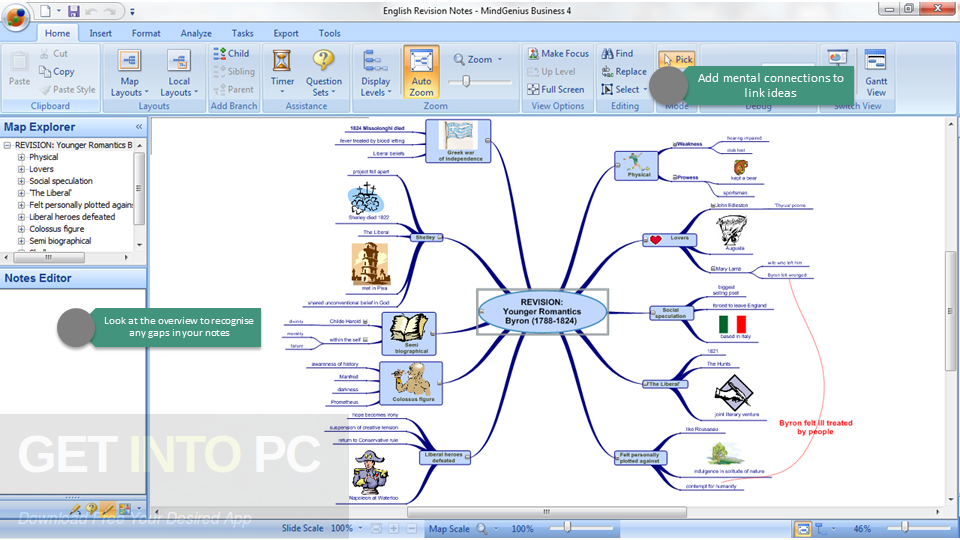Go Up Level in View Options

(551, 72)
